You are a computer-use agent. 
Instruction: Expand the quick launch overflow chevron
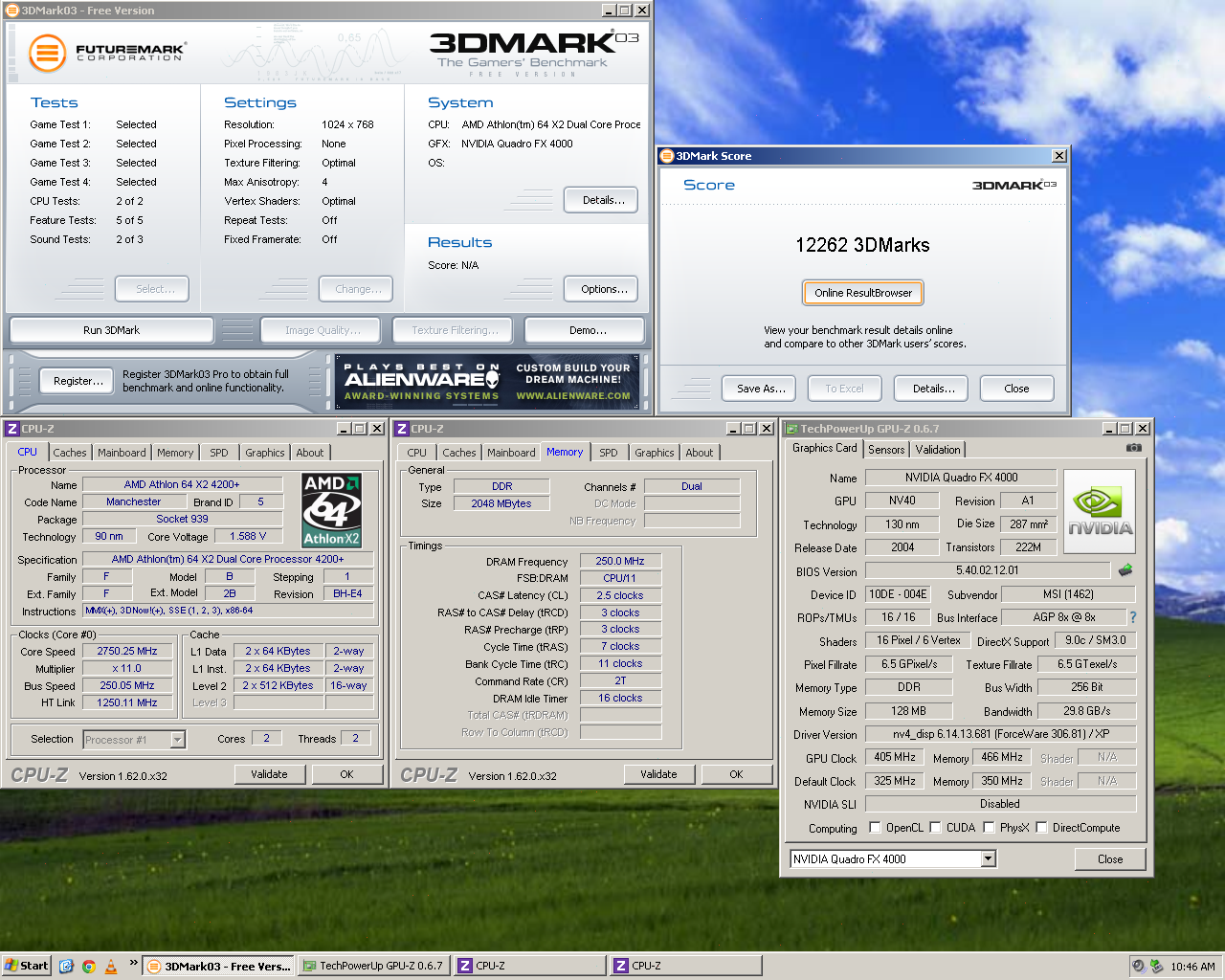click(x=133, y=963)
